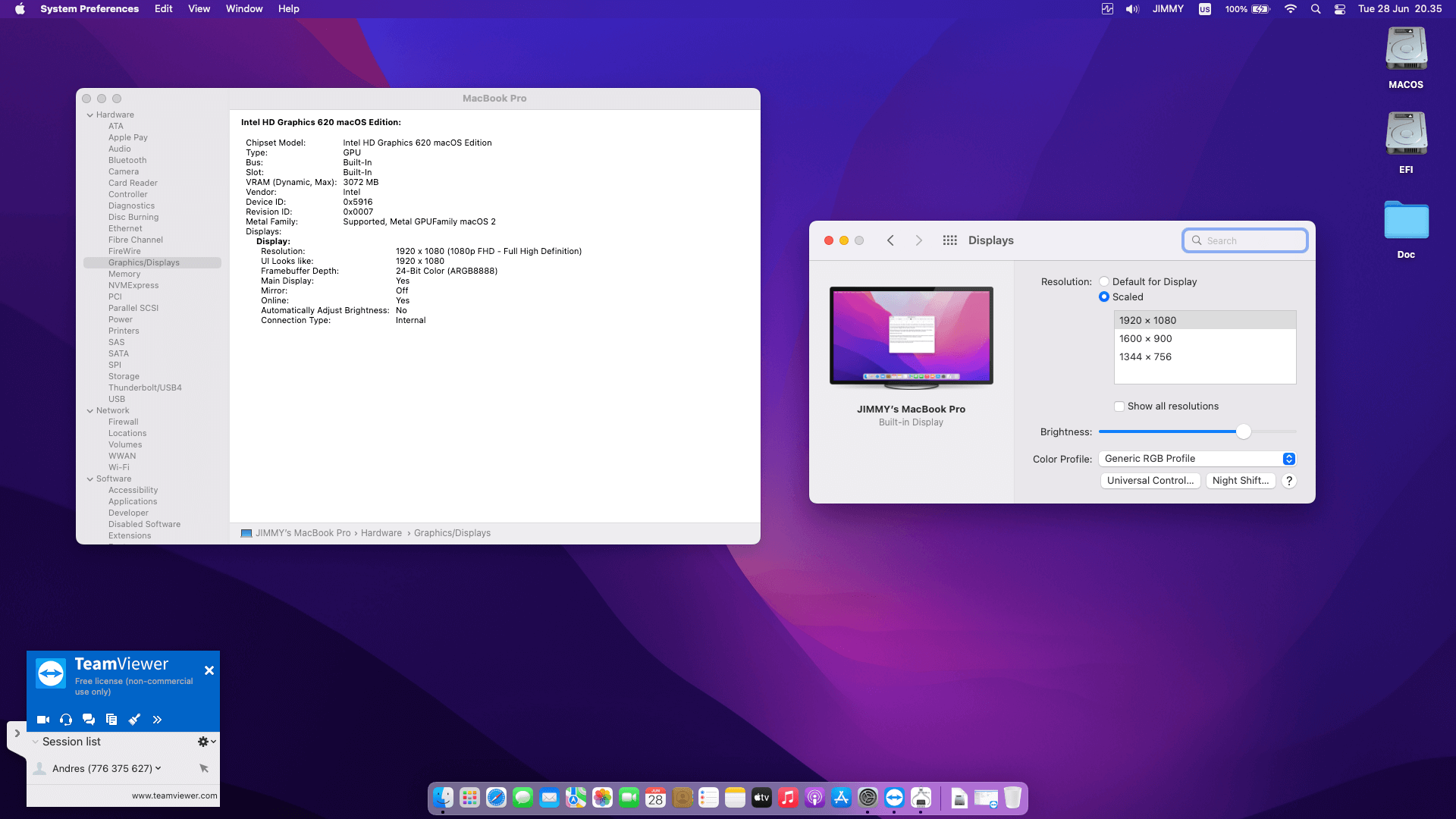Open the EFI drive on desktop
1456x819 pixels.
pyautogui.click(x=1406, y=143)
